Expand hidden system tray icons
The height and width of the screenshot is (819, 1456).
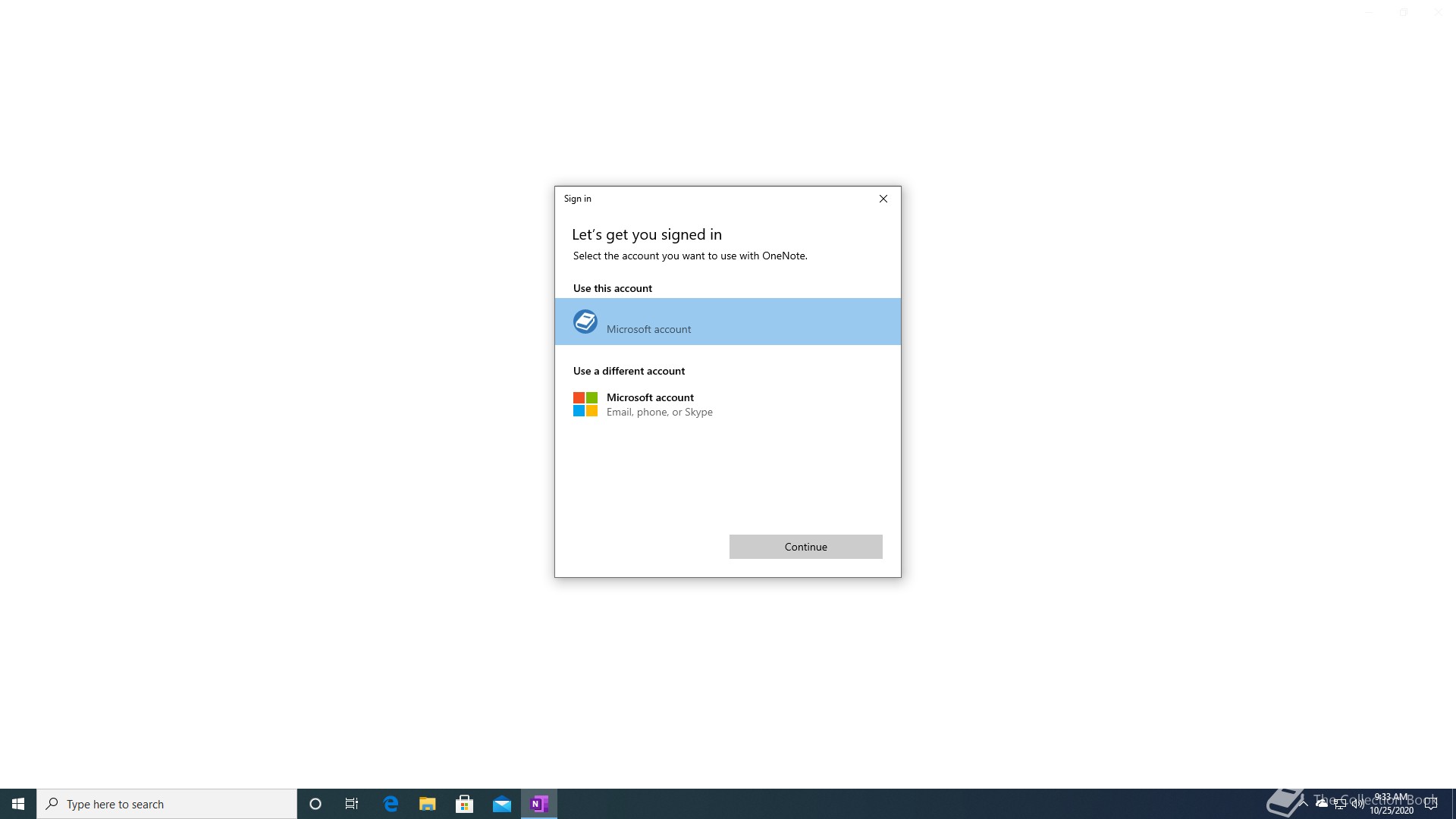[1304, 803]
